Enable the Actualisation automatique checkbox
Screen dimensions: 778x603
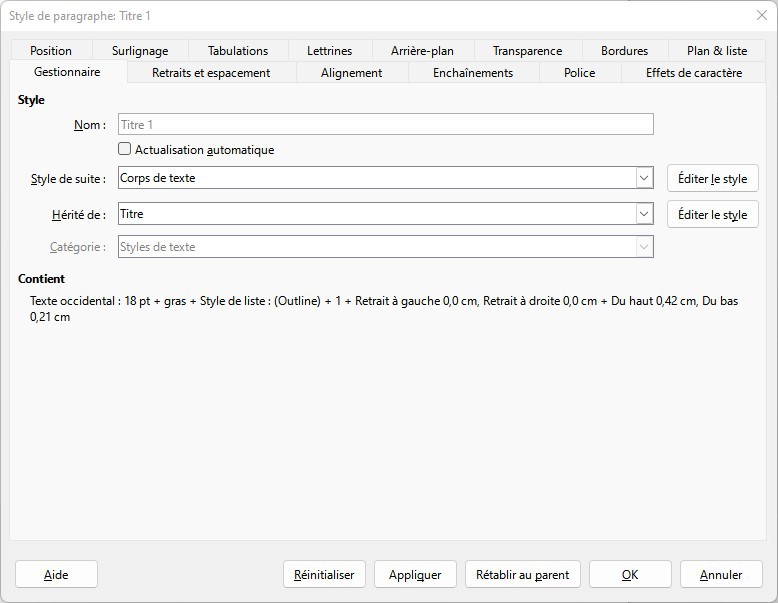[125, 149]
